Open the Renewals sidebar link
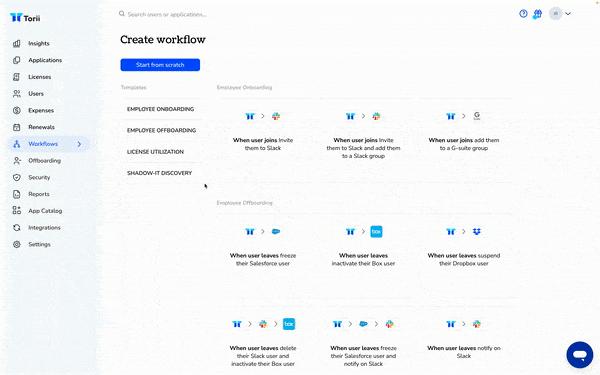This screenshot has height=375, width=600. point(41,127)
